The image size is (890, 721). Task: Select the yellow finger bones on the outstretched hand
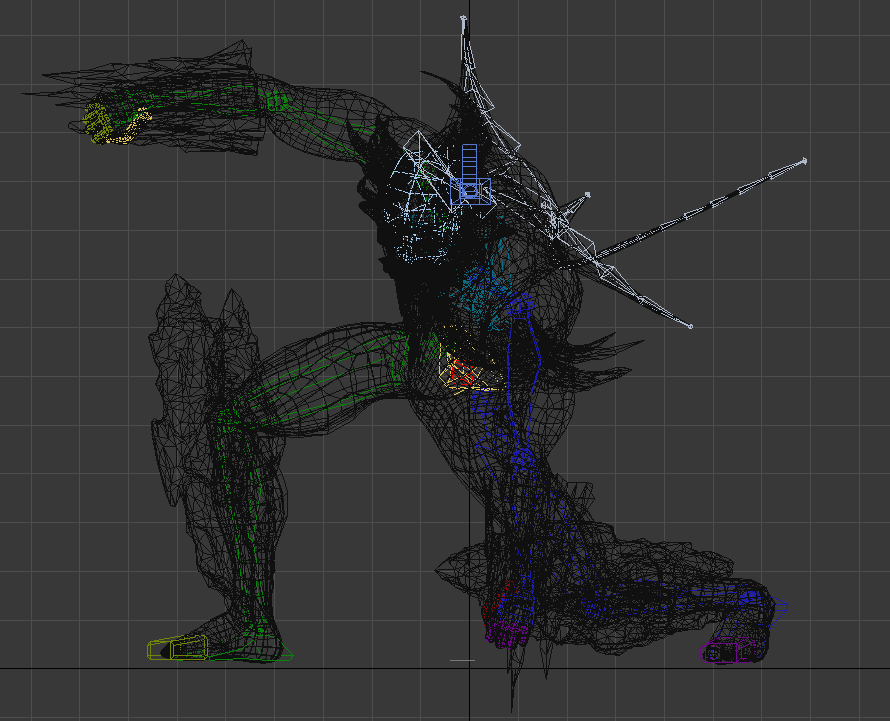pos(98,124)
